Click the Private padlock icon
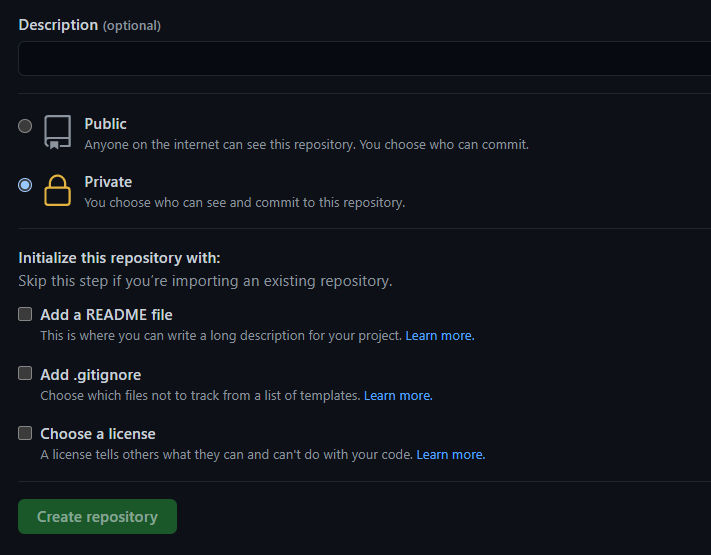Screen dimensions: 711x555 (x=58, y=190)
